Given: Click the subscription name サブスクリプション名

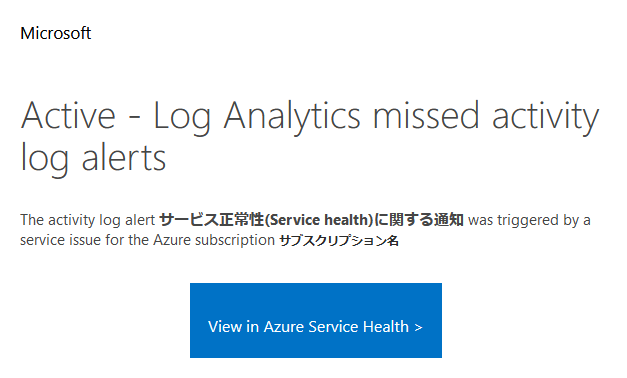Looking at the screenshot, I should [x=339, y=240].
